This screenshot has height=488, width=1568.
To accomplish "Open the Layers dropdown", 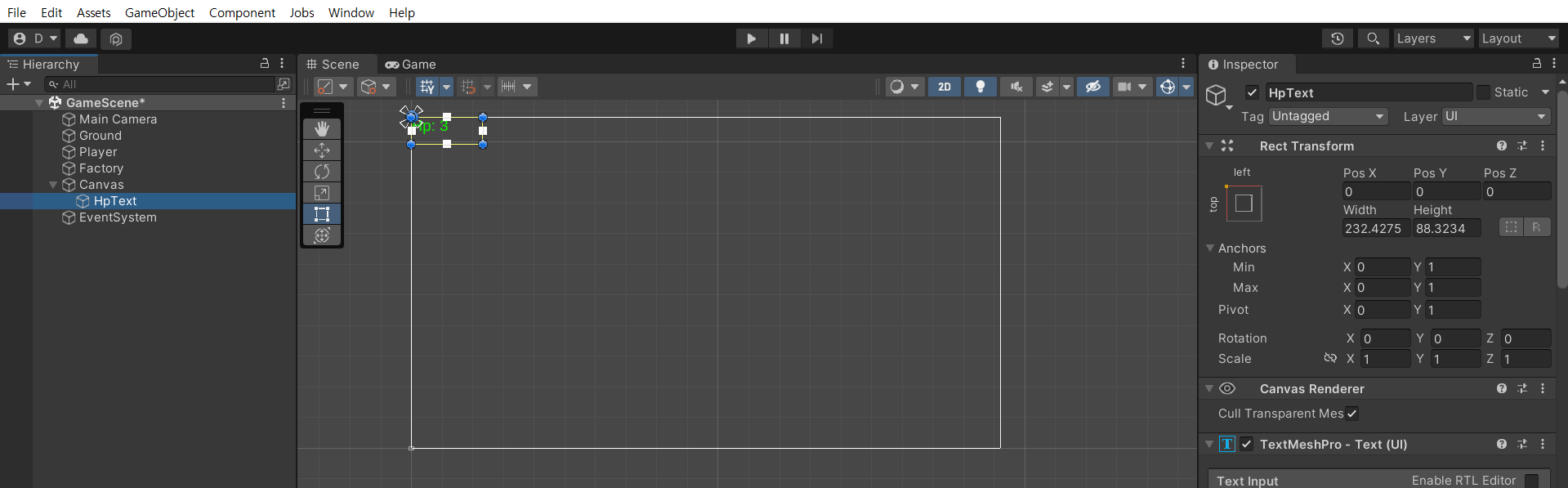I will tap(1433, 38).
